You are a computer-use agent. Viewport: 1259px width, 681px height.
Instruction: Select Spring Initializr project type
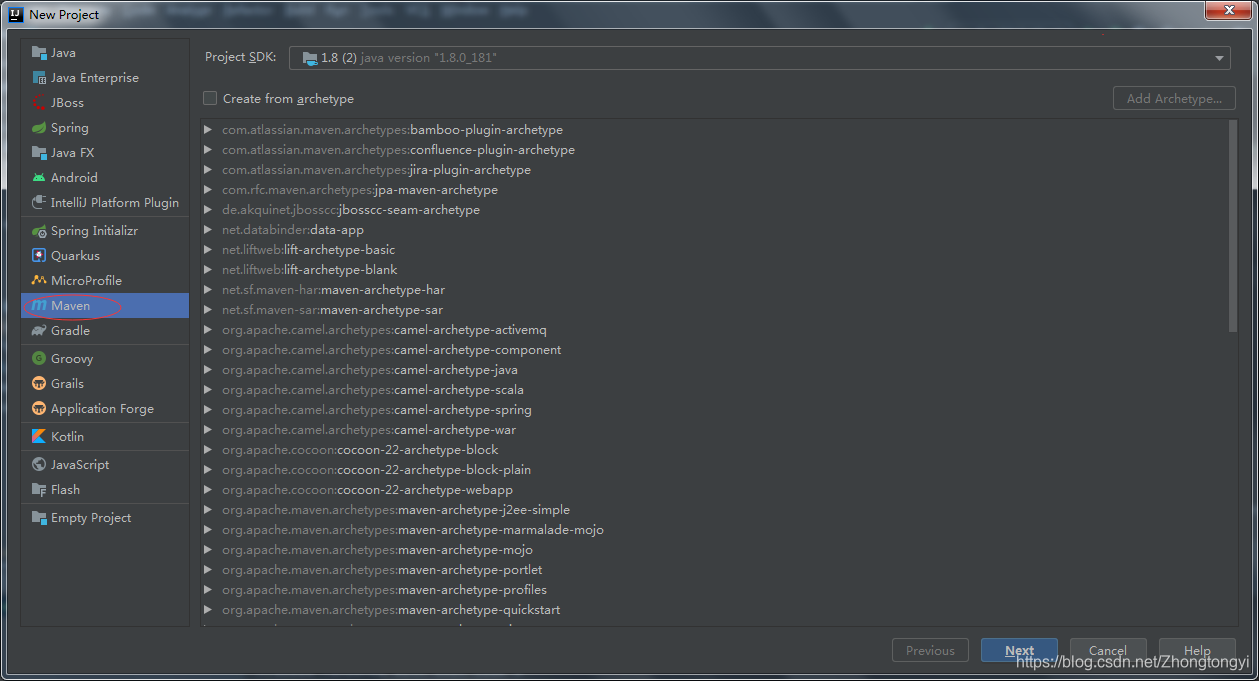click(105, 231)
